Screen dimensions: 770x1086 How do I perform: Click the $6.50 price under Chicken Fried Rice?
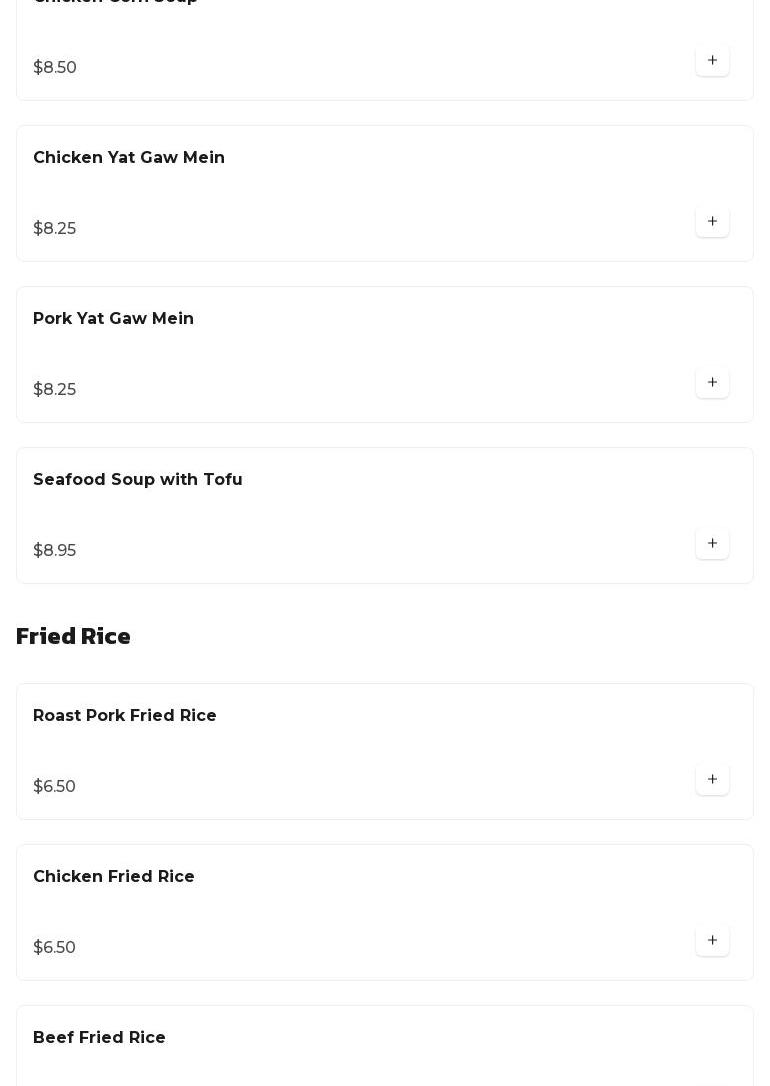click(x=54, y=948)
